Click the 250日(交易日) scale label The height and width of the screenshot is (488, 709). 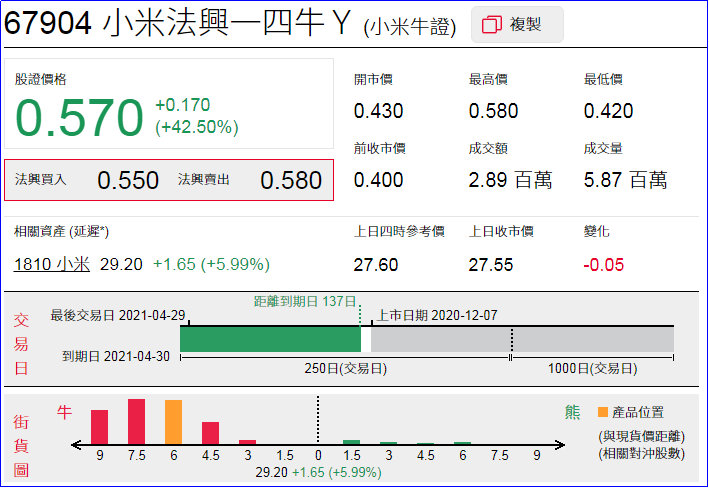(x=345, y=369)
